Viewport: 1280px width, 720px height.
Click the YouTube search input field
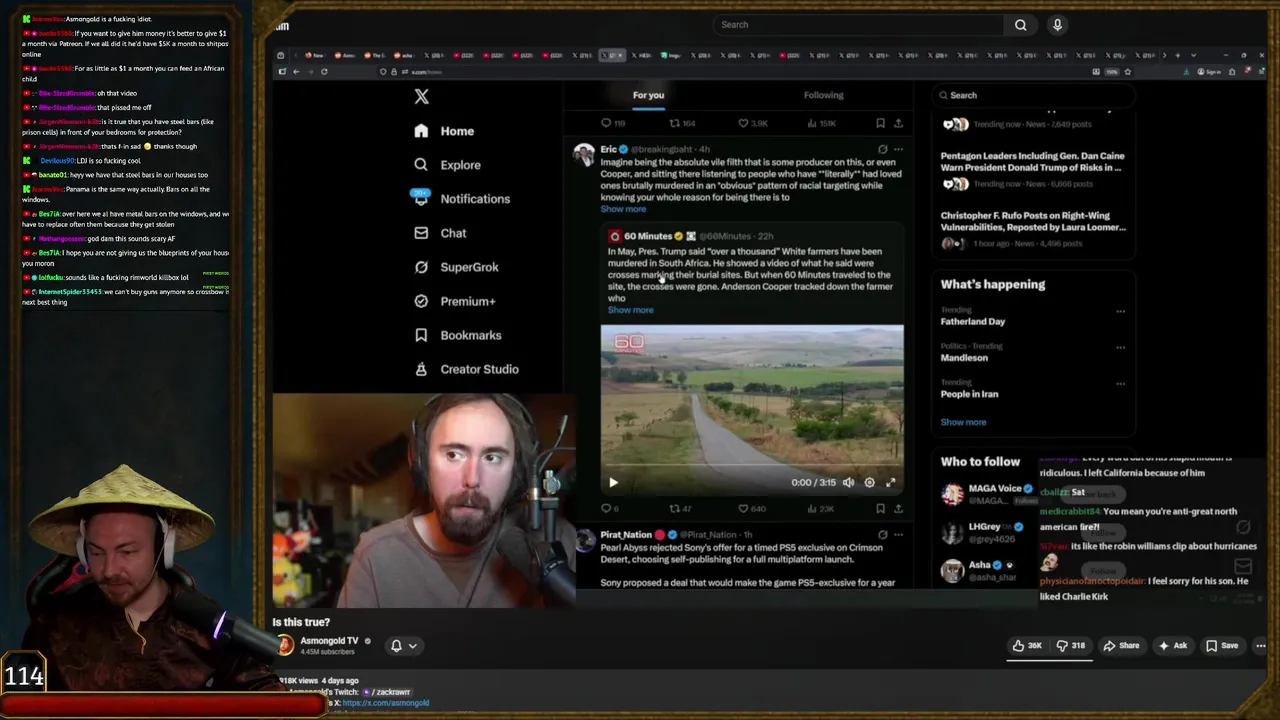point(860,25)
